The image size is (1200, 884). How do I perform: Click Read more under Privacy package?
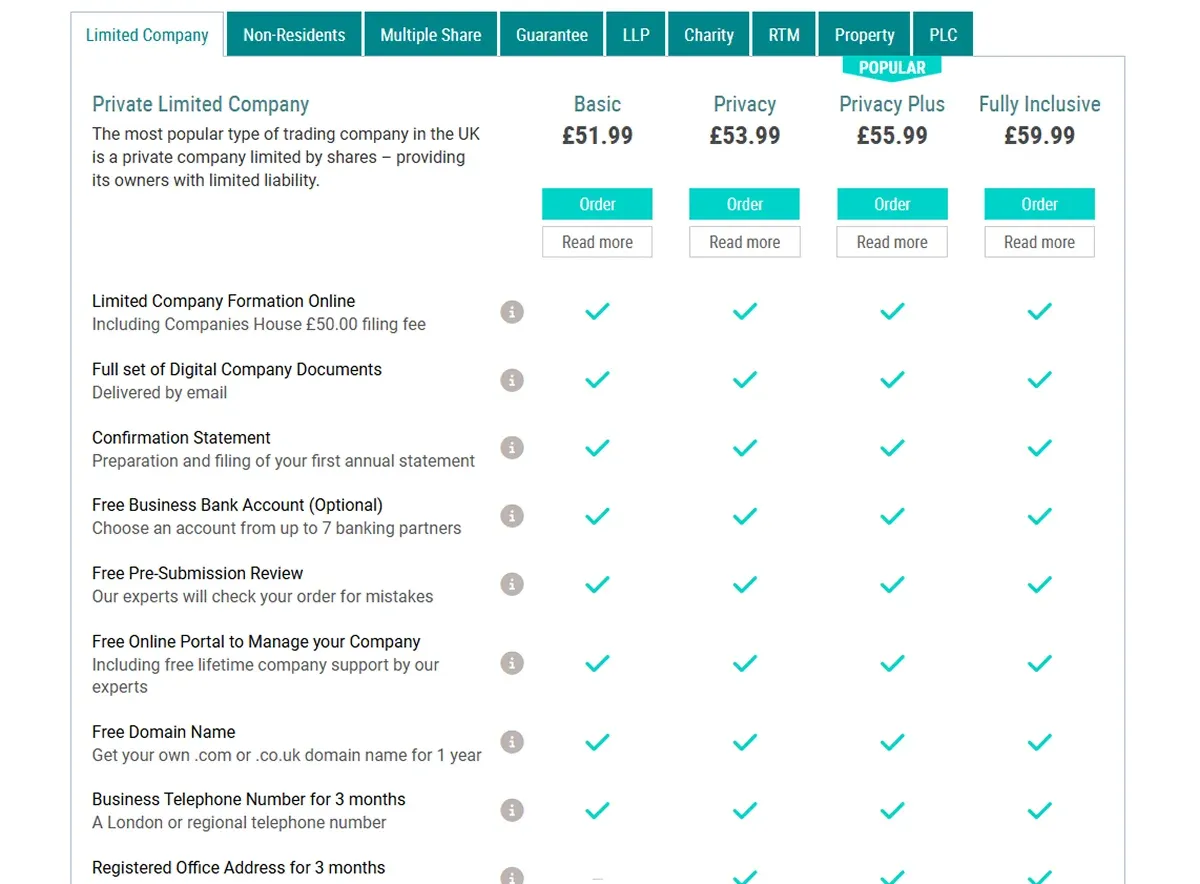(745, 242)
